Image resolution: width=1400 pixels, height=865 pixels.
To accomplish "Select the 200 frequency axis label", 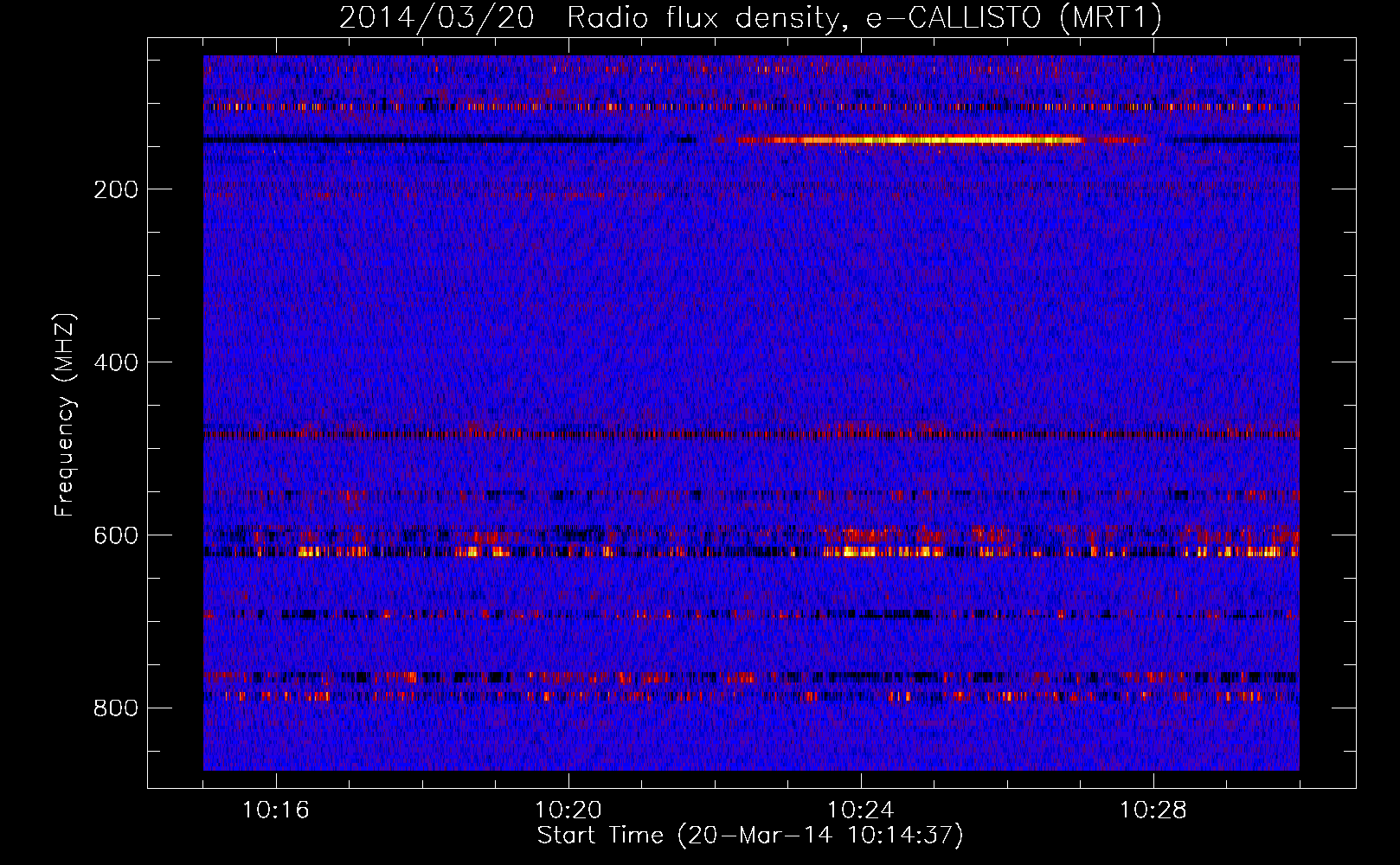I will [116, 189].
